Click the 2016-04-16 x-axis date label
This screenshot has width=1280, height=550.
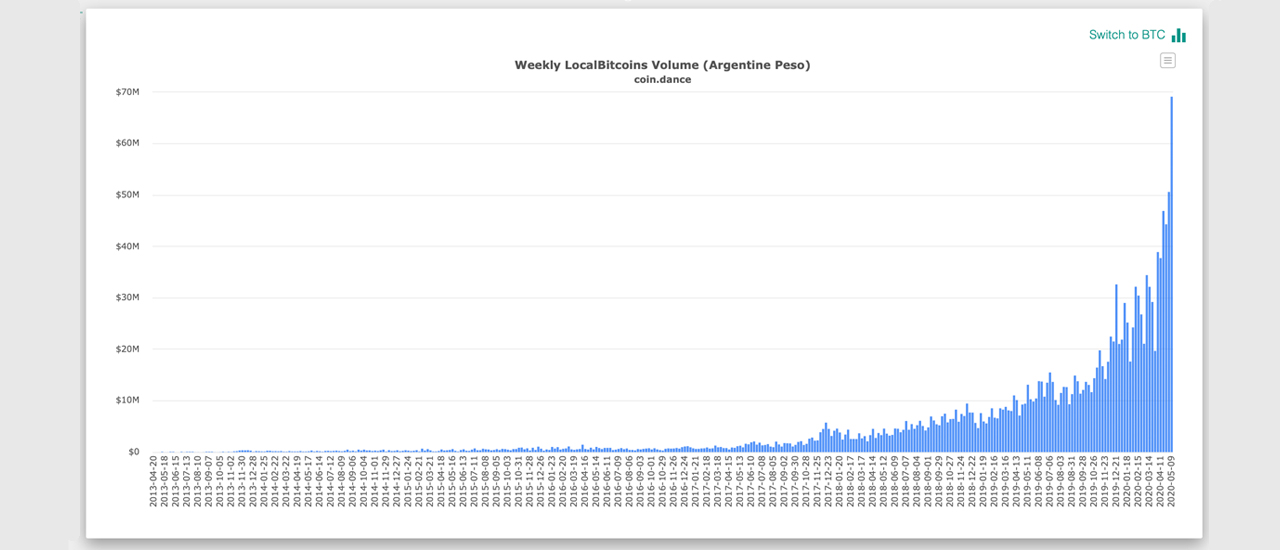(x=585, y=482)
